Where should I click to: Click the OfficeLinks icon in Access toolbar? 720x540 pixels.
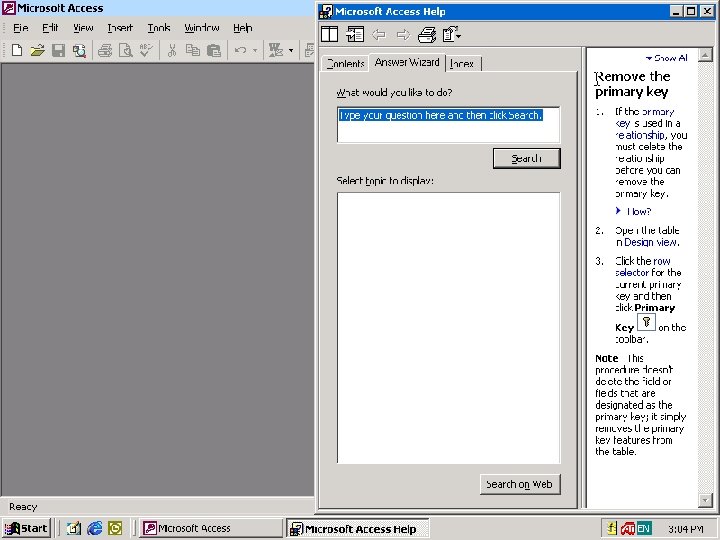276,50
